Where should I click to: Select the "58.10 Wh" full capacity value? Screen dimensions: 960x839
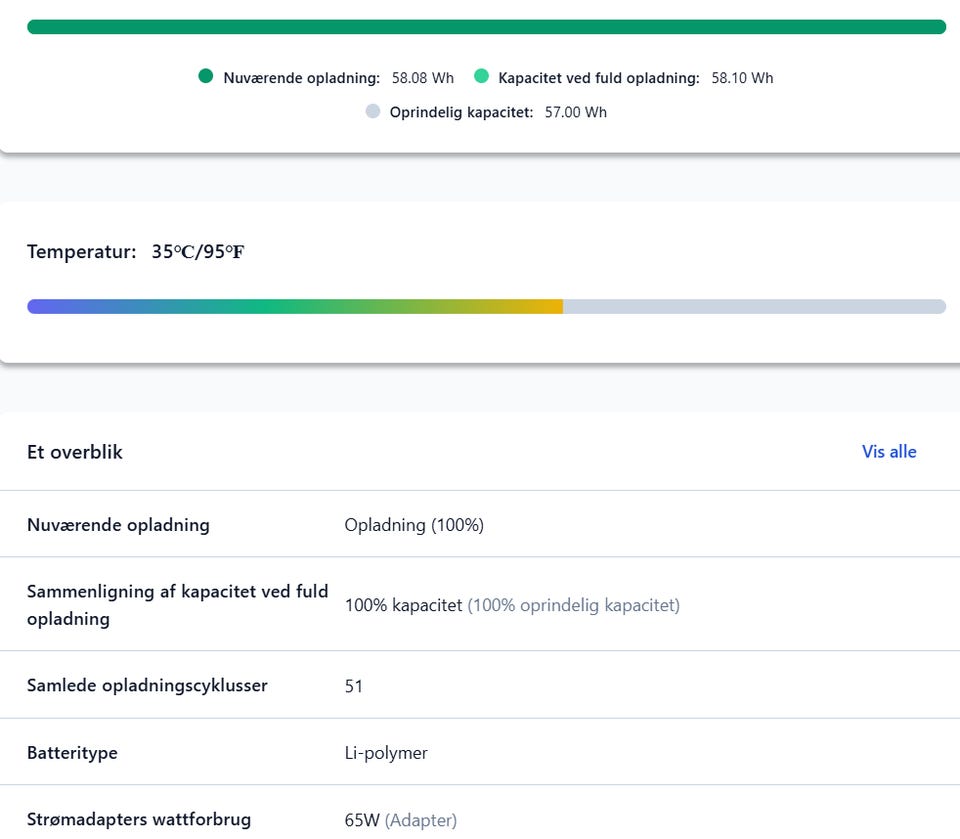tap(742, 78)
